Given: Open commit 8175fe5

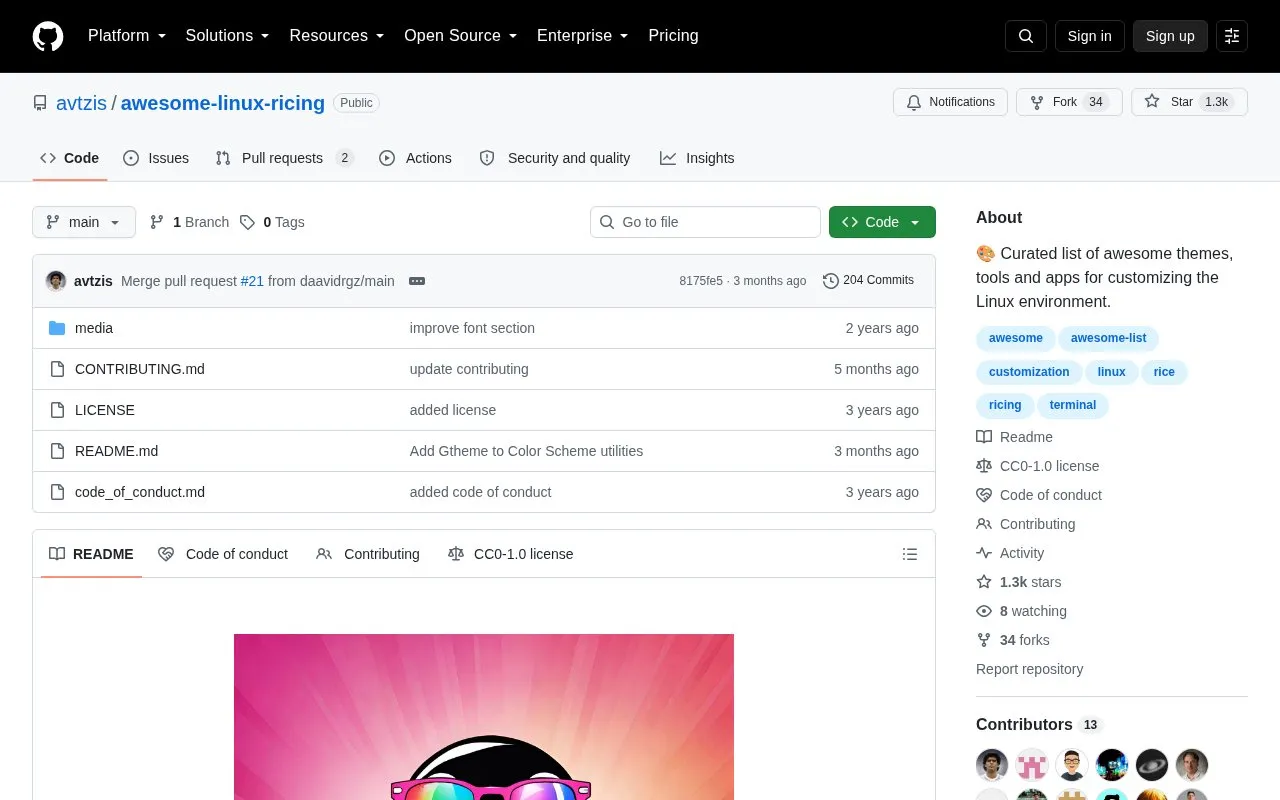Looking at the screenshot, I should (701, 281).
